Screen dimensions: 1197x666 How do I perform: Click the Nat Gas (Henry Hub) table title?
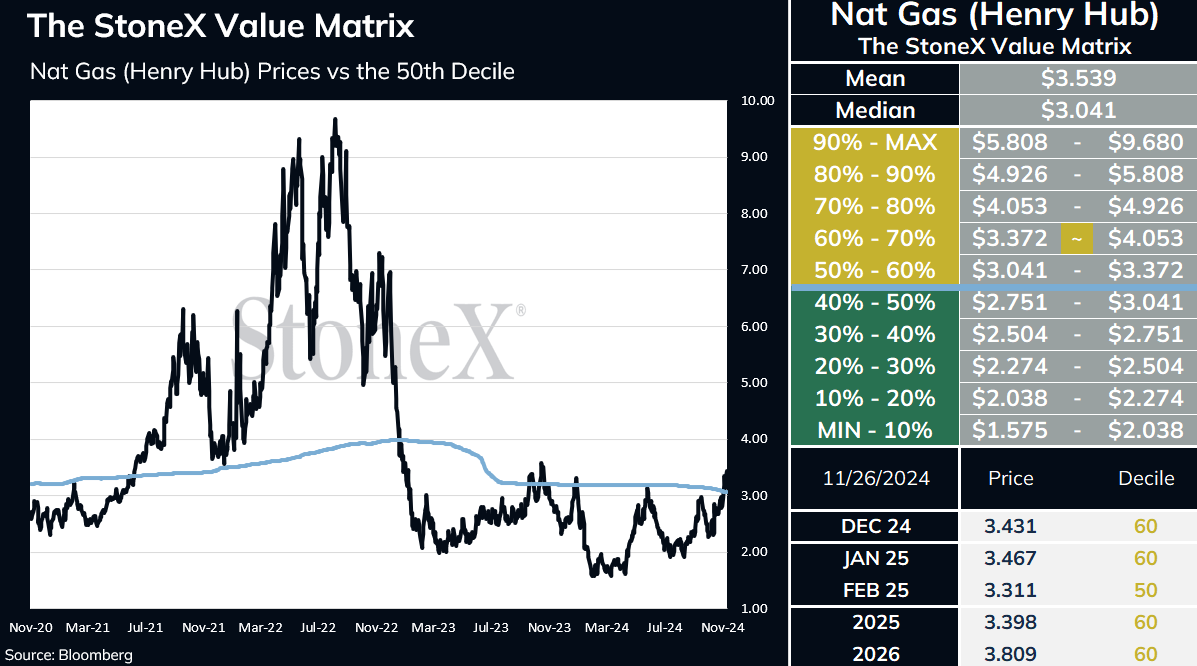[x=994, y=15]
